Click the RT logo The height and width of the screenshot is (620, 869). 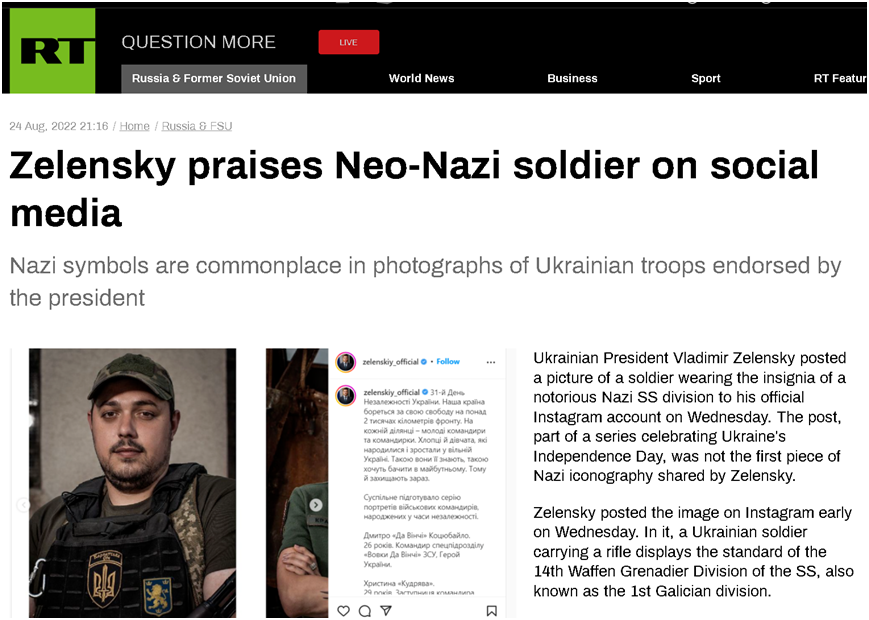tap(52, 51)
